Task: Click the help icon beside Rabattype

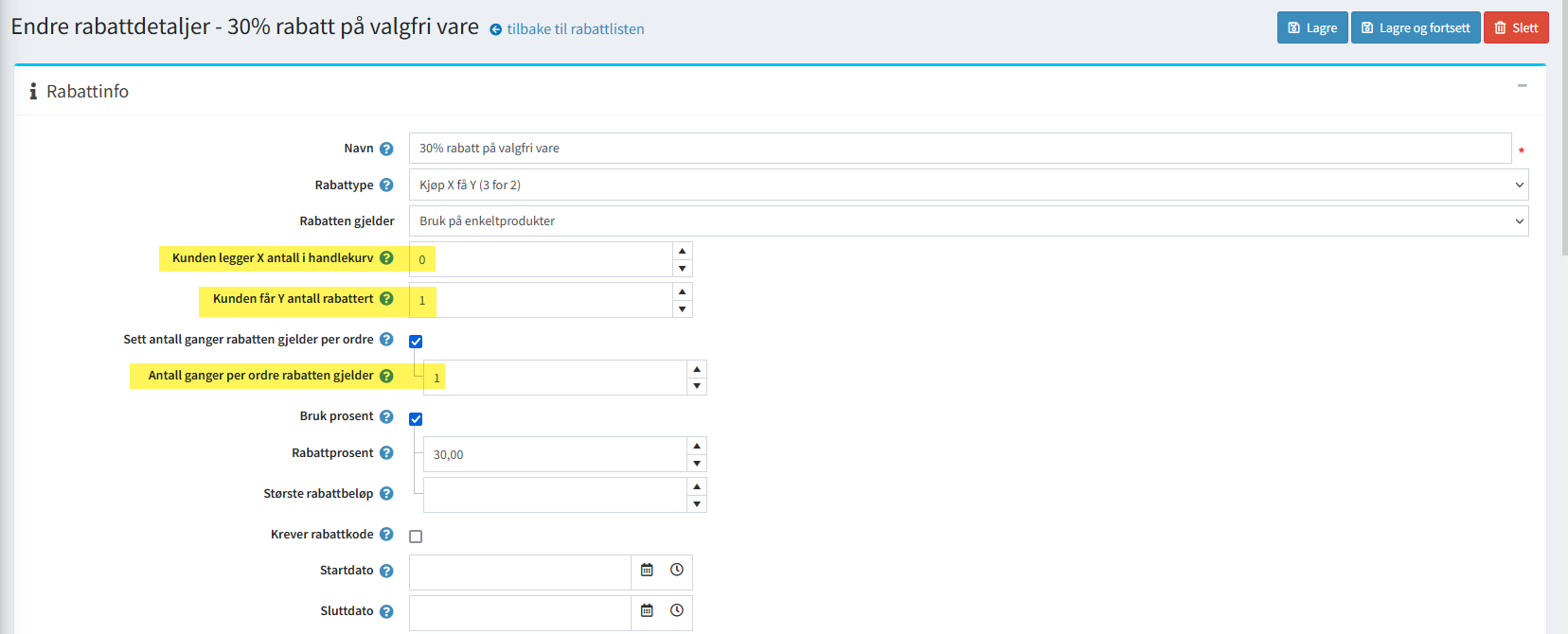Action: pyautogui.click(x=386, y=185)
